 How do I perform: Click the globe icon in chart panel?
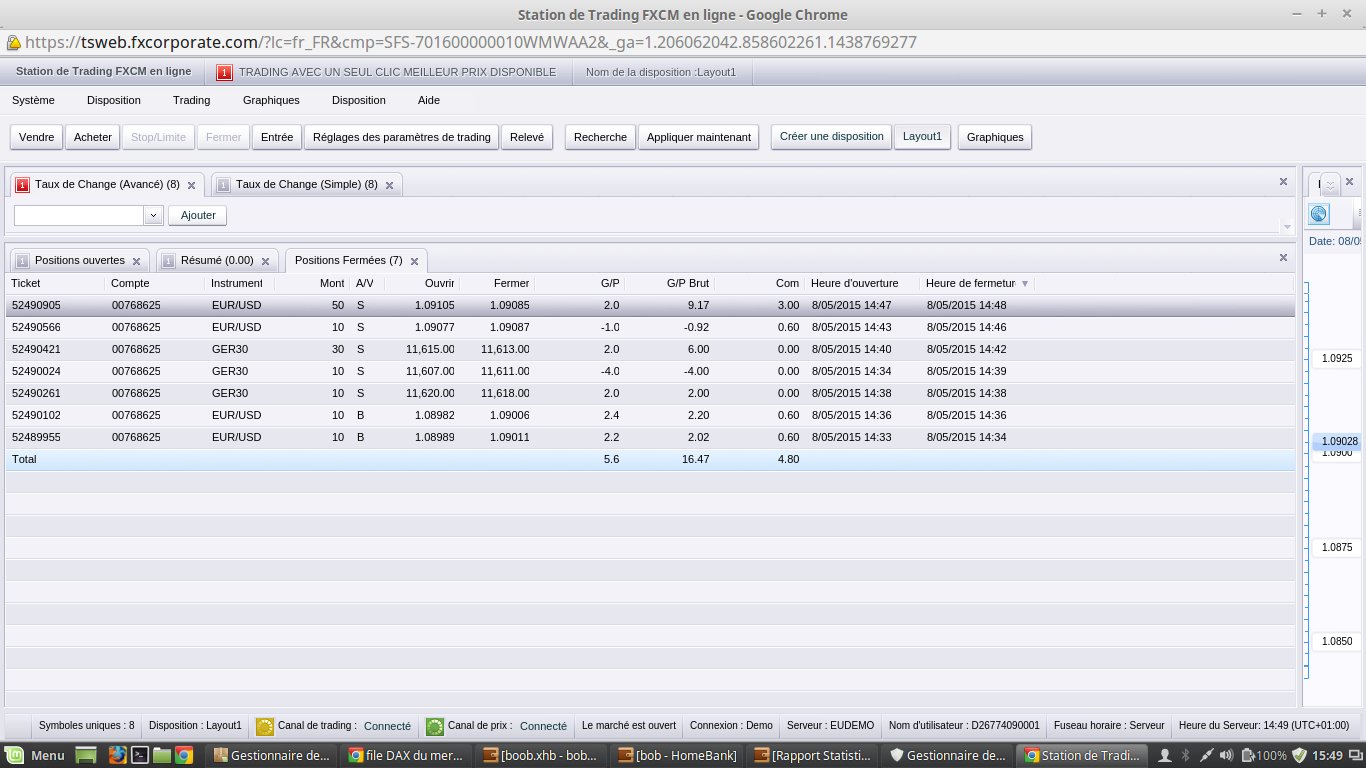pos(1319,214)
